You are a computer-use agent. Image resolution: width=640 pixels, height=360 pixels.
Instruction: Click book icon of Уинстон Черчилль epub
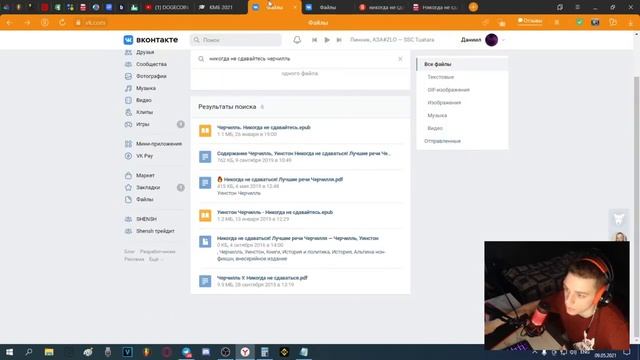pos(205,216)
